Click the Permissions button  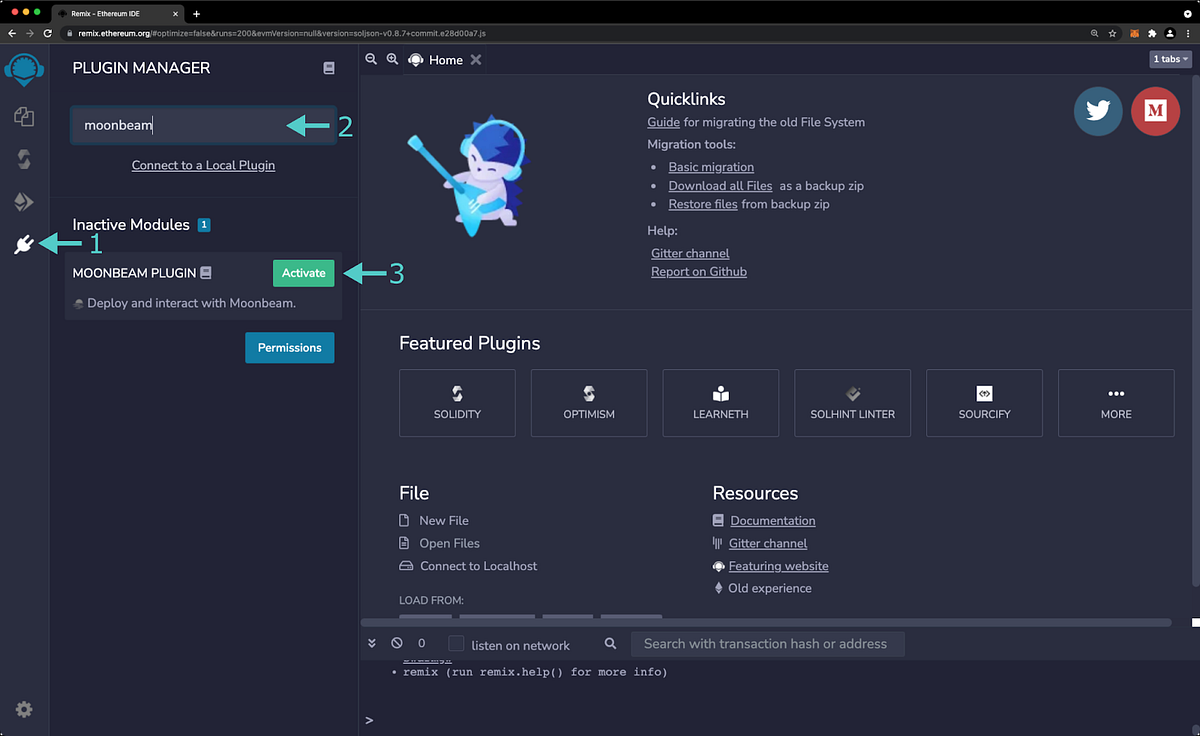289,347
